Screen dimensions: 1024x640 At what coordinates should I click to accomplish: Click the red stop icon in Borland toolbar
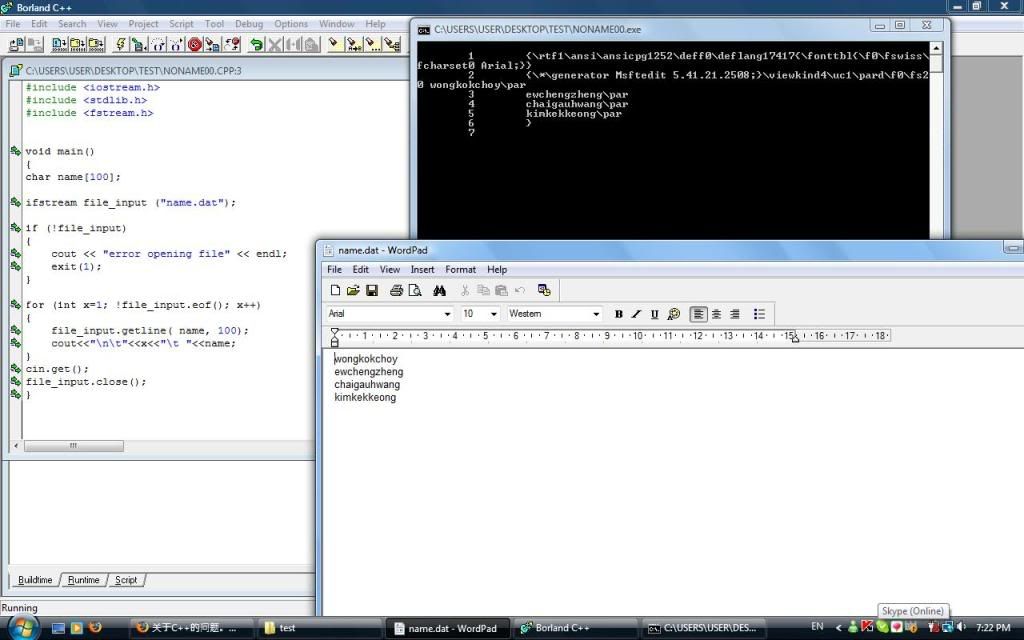(195, 44)
